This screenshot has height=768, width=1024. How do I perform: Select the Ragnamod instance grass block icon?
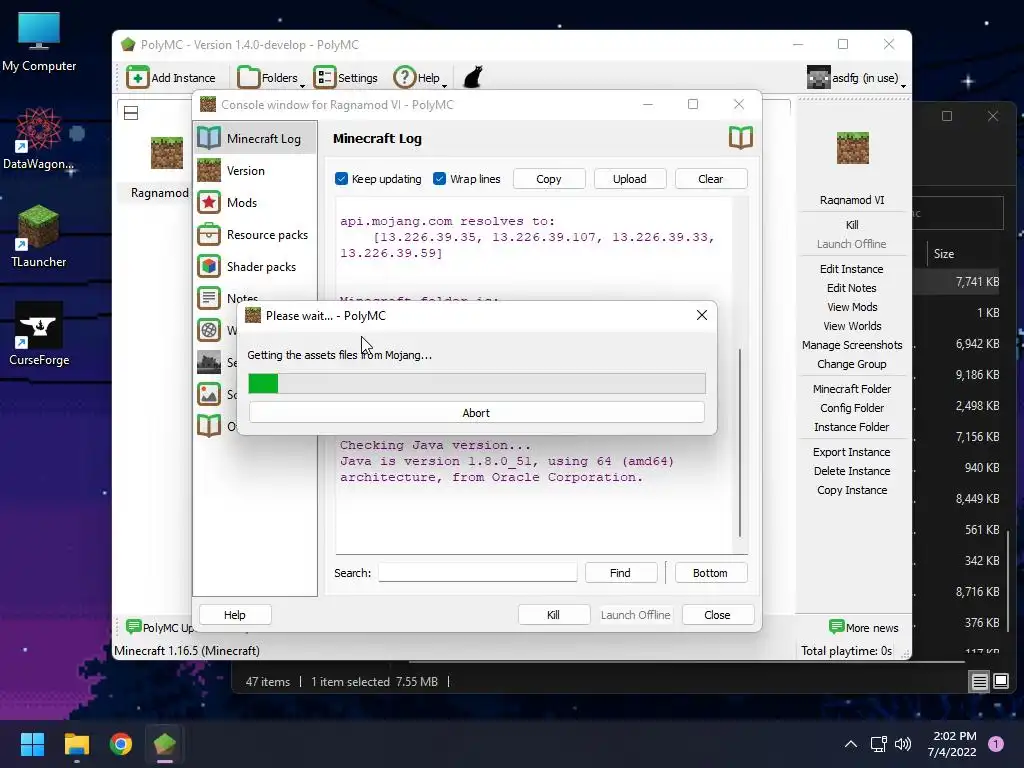tap(167, 153)
